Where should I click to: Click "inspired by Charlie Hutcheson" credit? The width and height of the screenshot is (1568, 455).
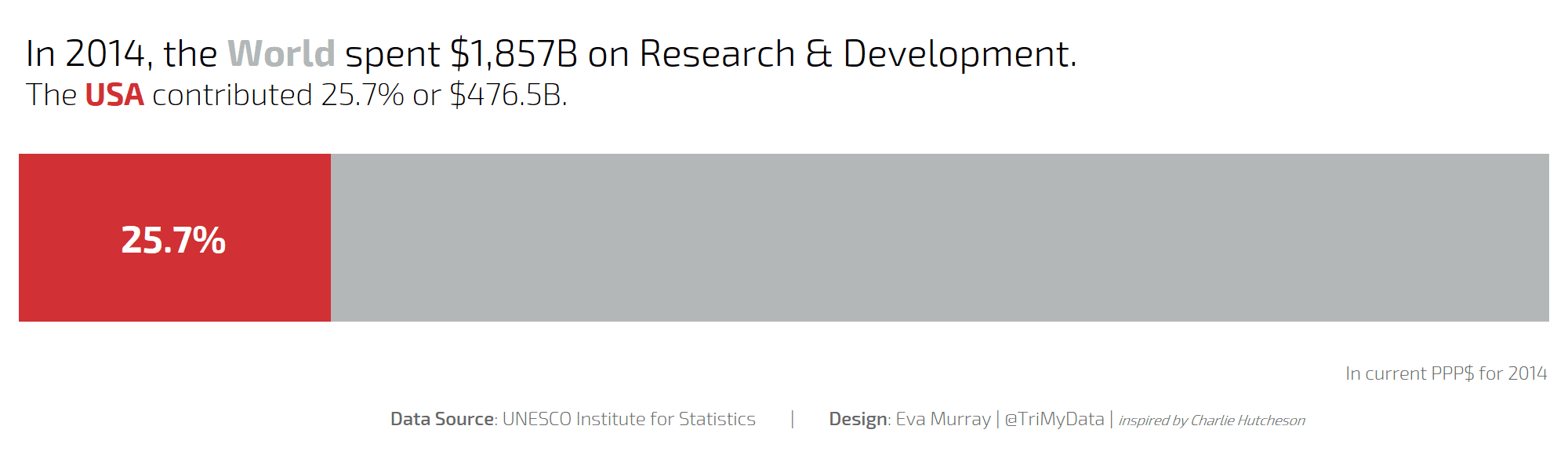[x=1211, y=420]
